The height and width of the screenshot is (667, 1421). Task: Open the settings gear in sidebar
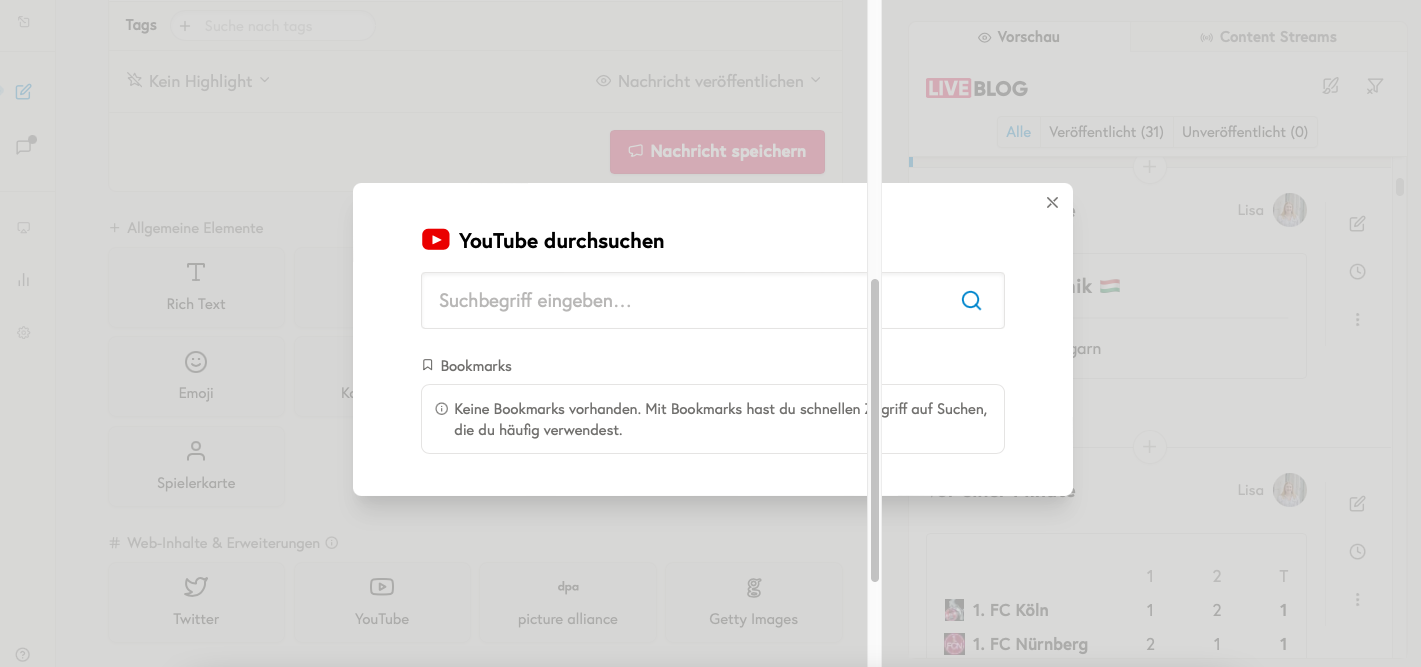[x=24, y=332]
